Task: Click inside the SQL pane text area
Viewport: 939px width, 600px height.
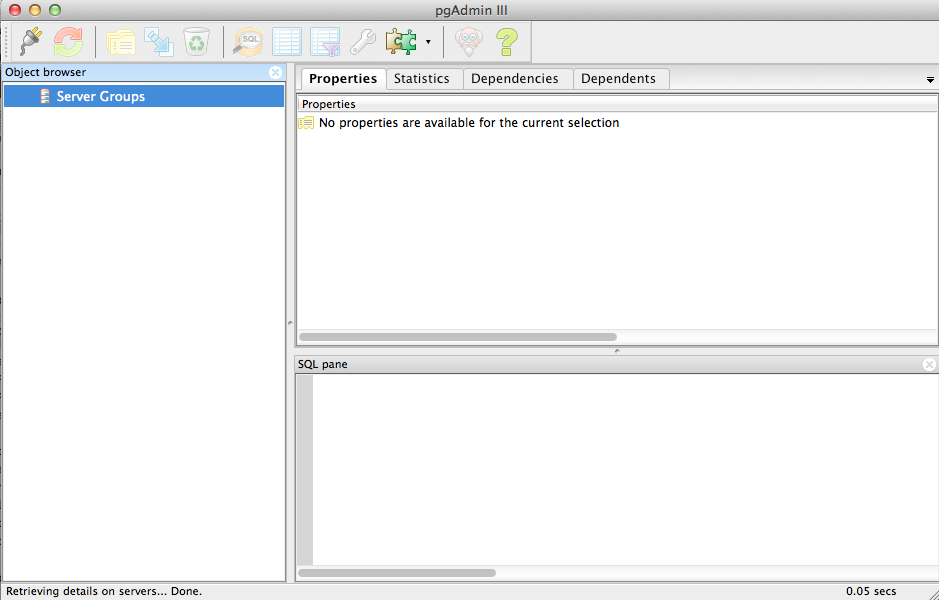Action: click(x=625, y=469)
